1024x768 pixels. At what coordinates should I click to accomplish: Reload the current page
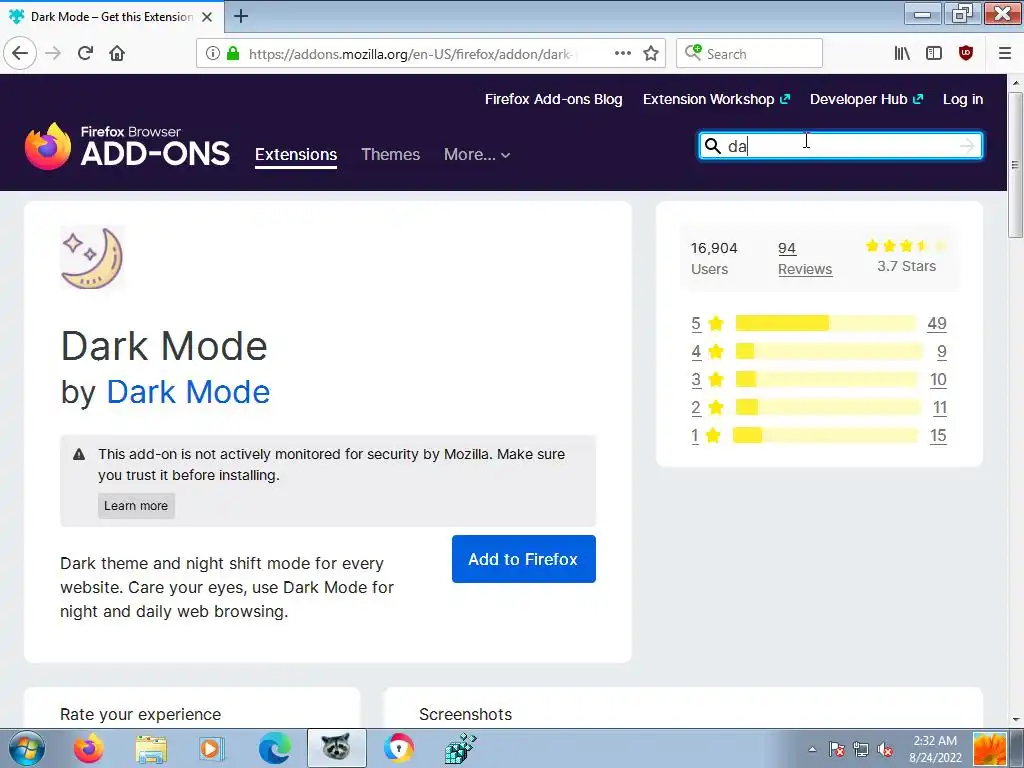[85, 53]
